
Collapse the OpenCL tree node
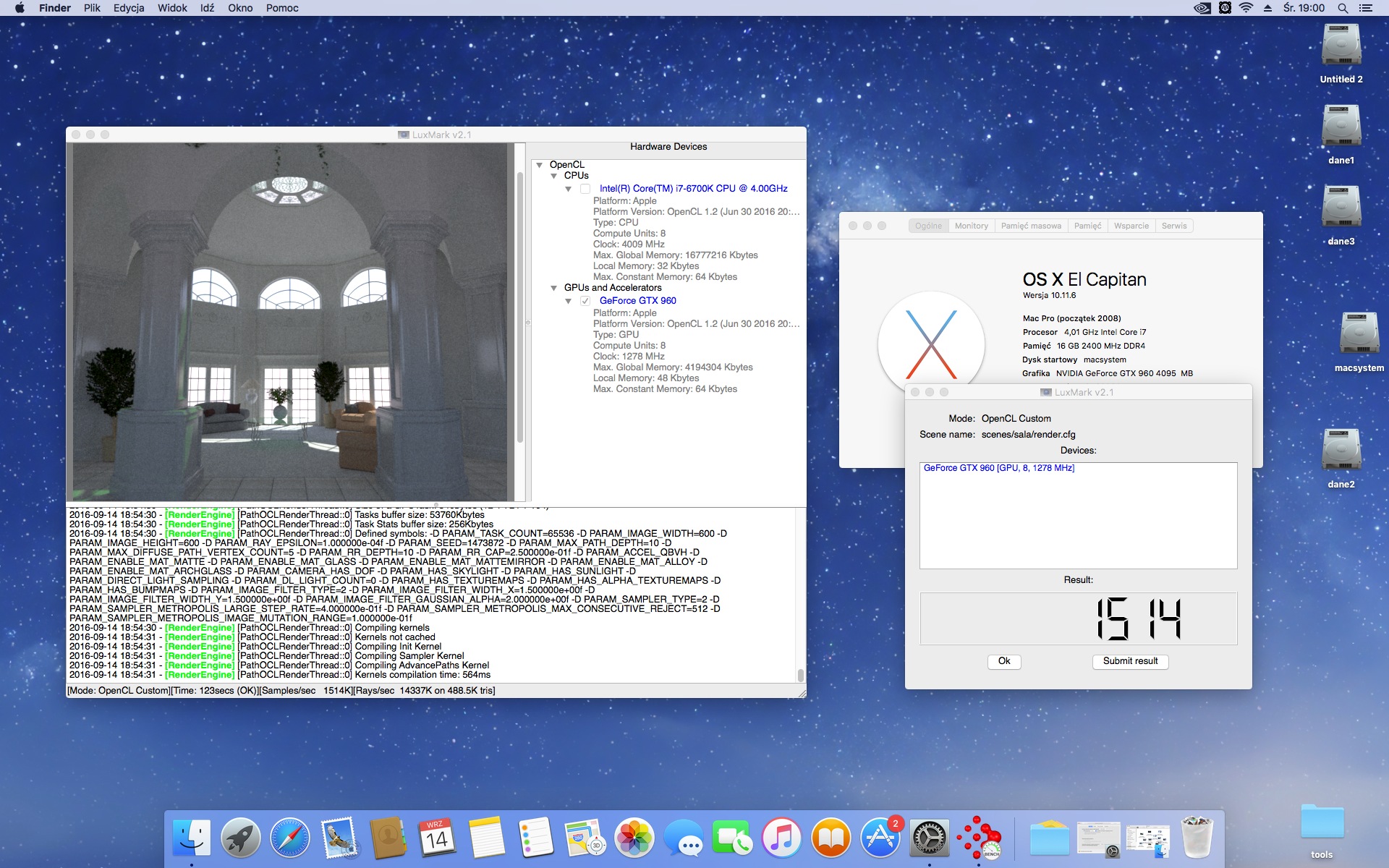540,165
